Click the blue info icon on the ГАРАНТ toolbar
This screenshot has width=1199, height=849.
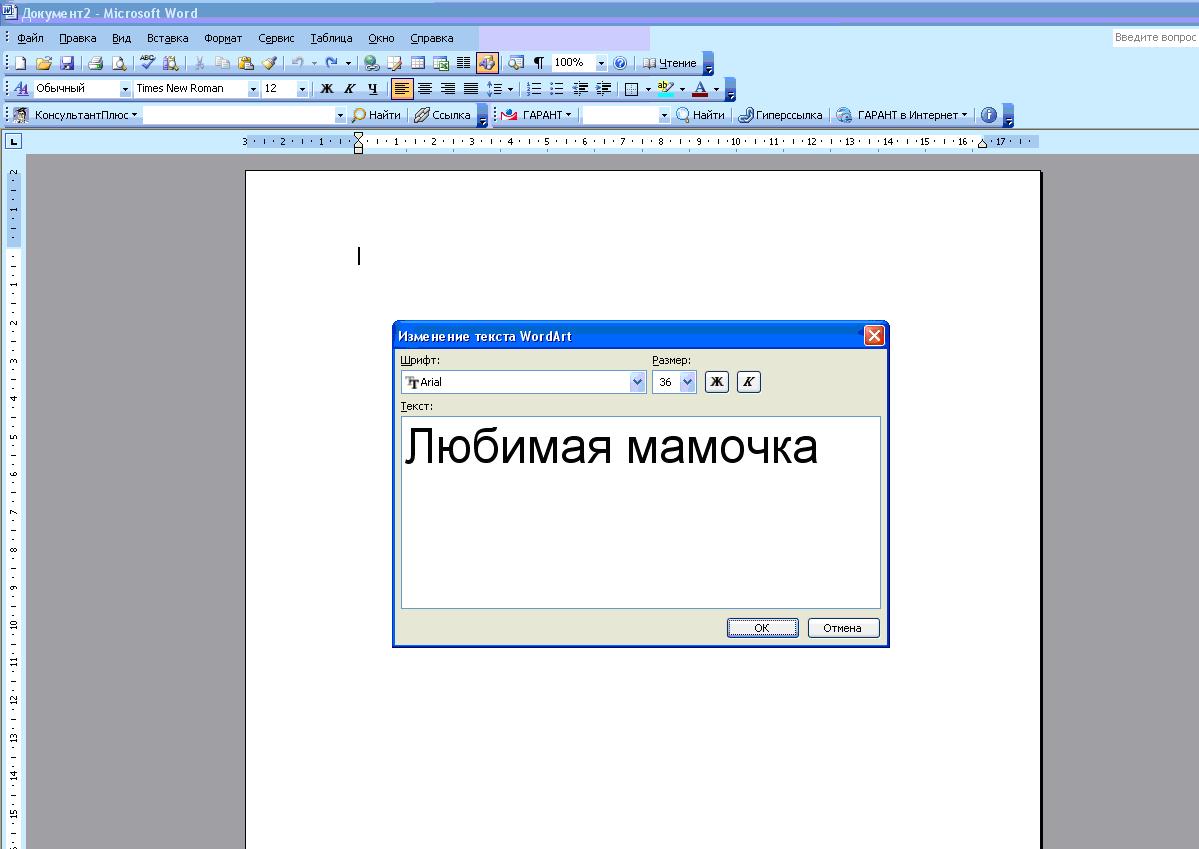(x=989, y=115)
